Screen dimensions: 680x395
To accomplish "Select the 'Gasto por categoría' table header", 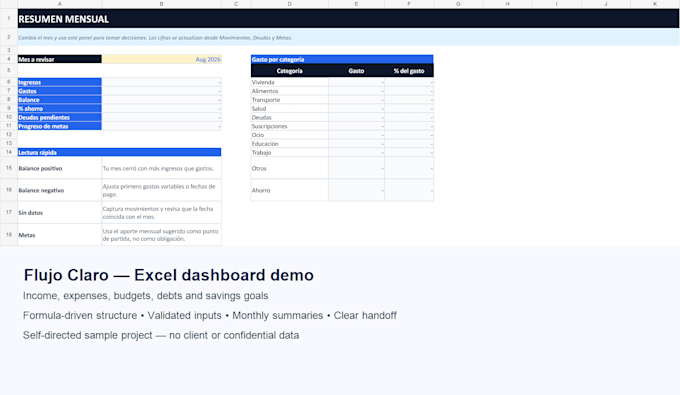I will 342,59.
